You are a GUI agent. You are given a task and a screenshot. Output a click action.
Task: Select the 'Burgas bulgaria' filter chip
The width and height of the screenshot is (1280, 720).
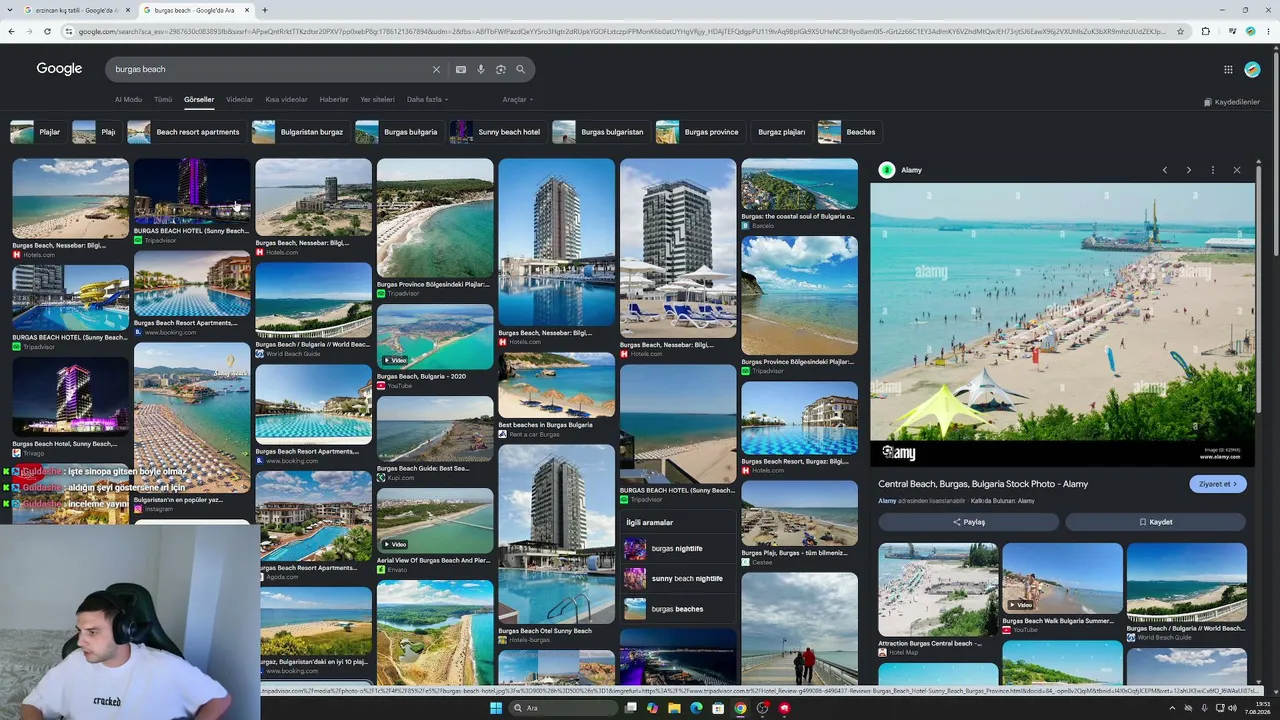pyautogui.click(x=399, y=132)
